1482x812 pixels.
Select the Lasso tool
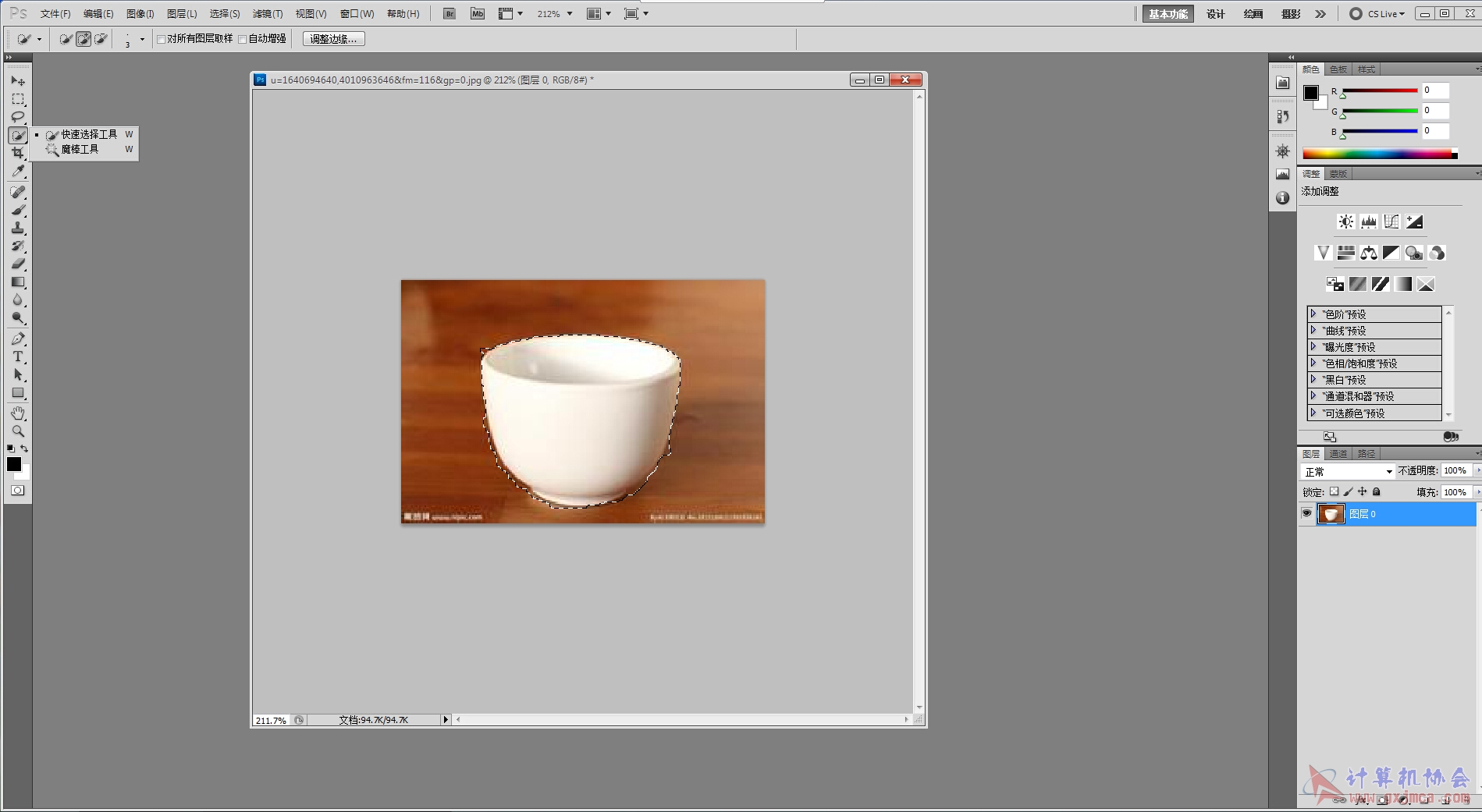pos(18,117)
